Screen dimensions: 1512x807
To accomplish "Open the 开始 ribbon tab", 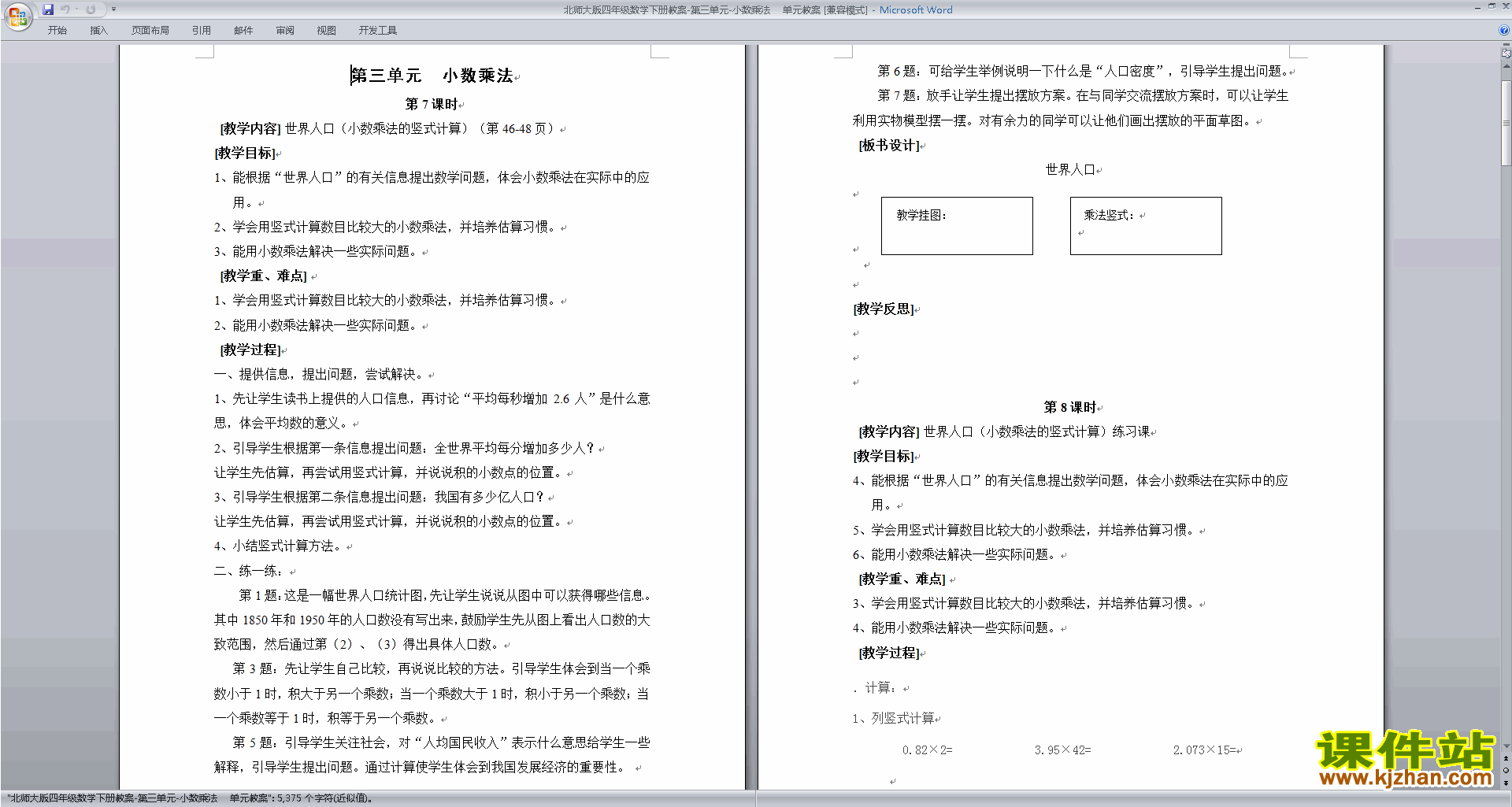I will click(57, 31).
